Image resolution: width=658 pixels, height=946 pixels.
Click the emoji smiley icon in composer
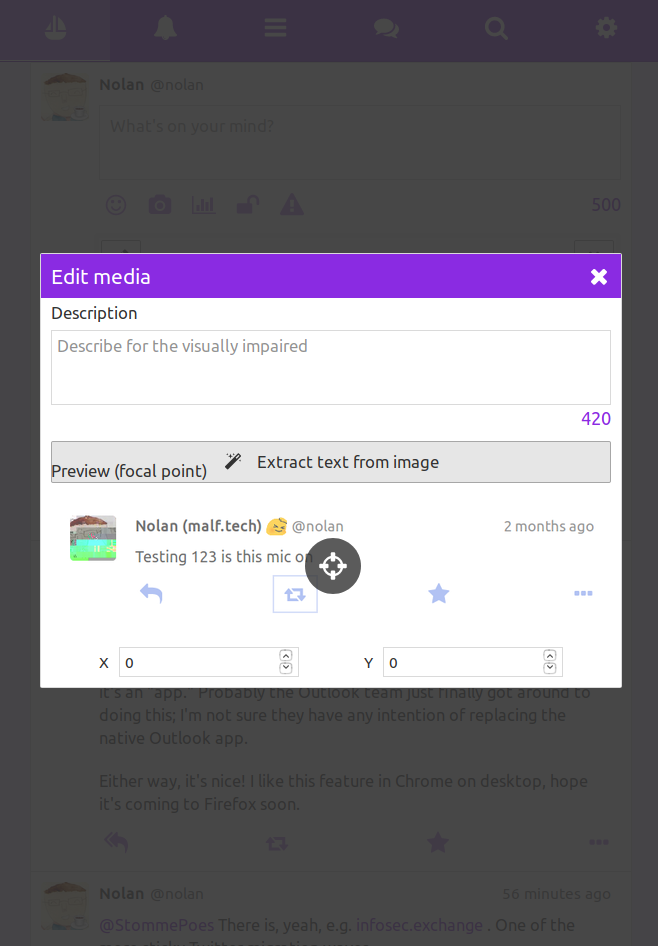[116, 205]
